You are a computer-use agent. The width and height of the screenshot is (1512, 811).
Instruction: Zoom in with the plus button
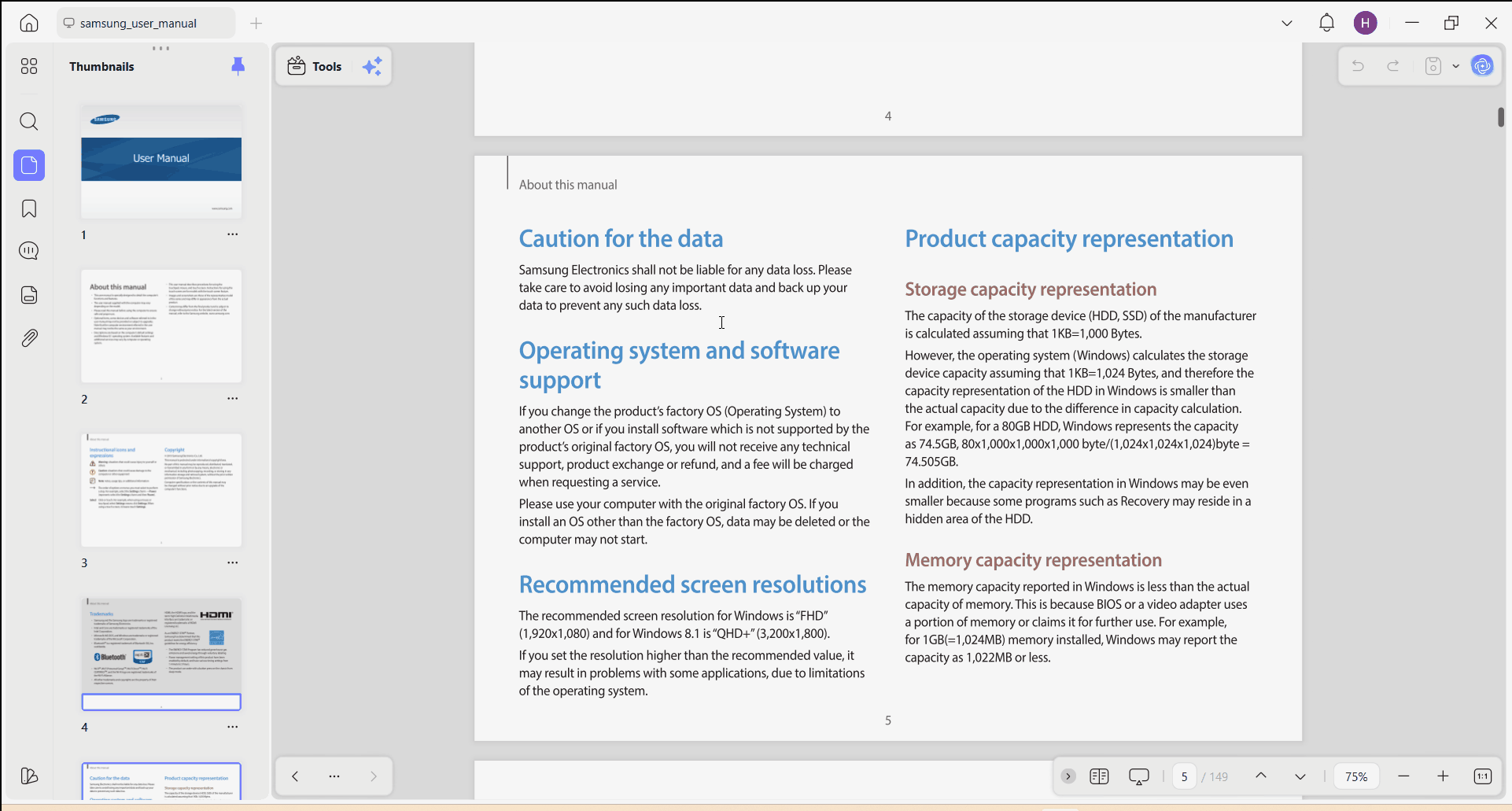(x=1443, y=776)
